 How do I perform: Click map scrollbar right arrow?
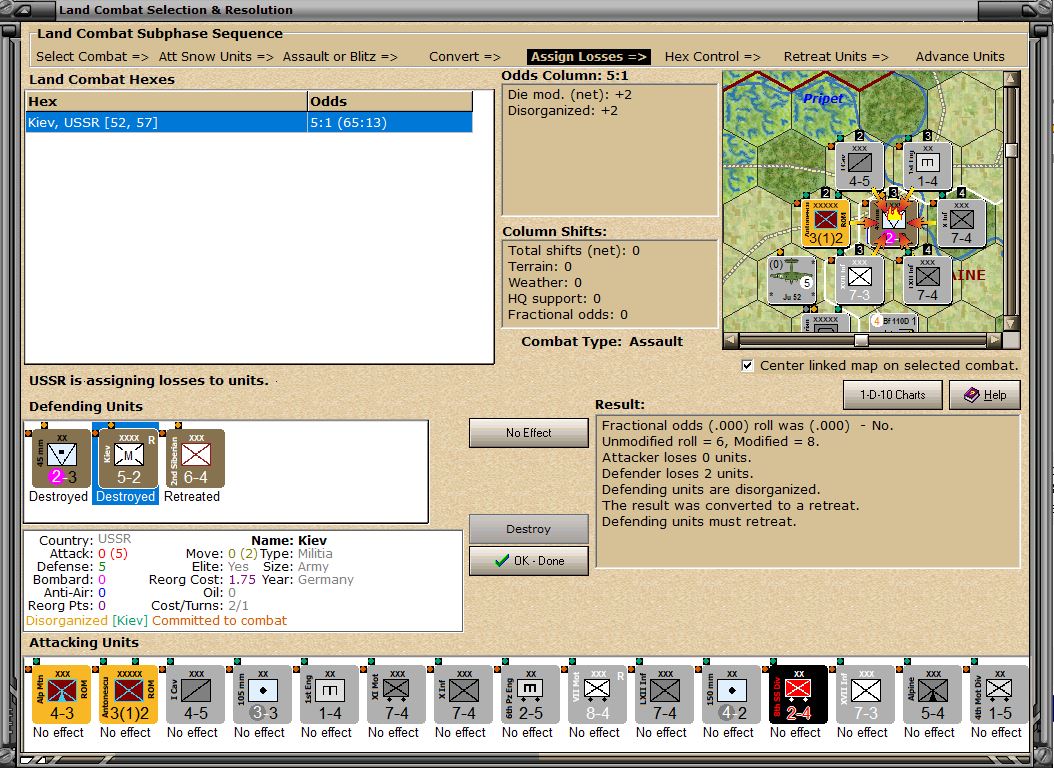996,341
